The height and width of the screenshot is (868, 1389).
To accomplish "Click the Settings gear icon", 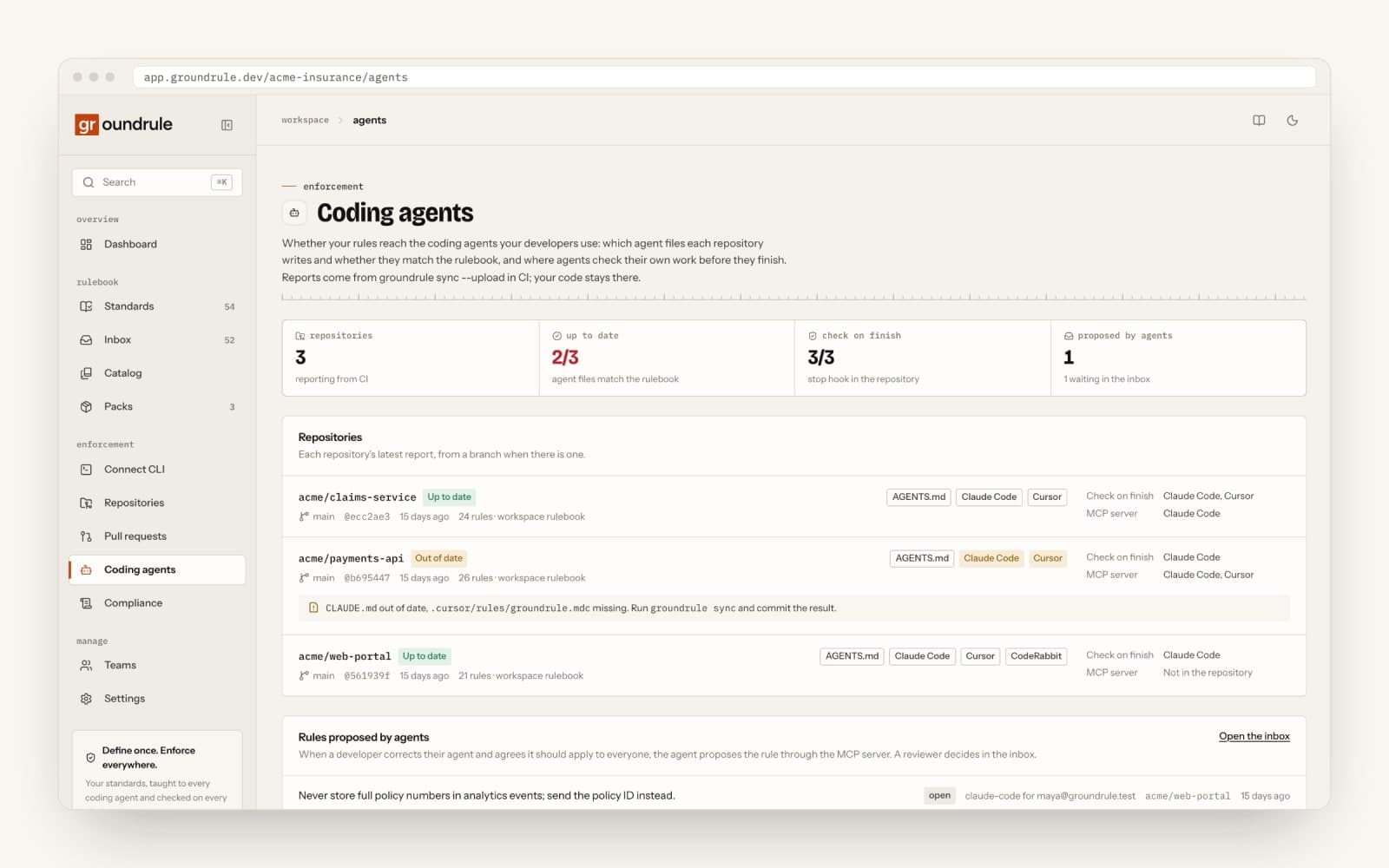I will pos(86,699).
